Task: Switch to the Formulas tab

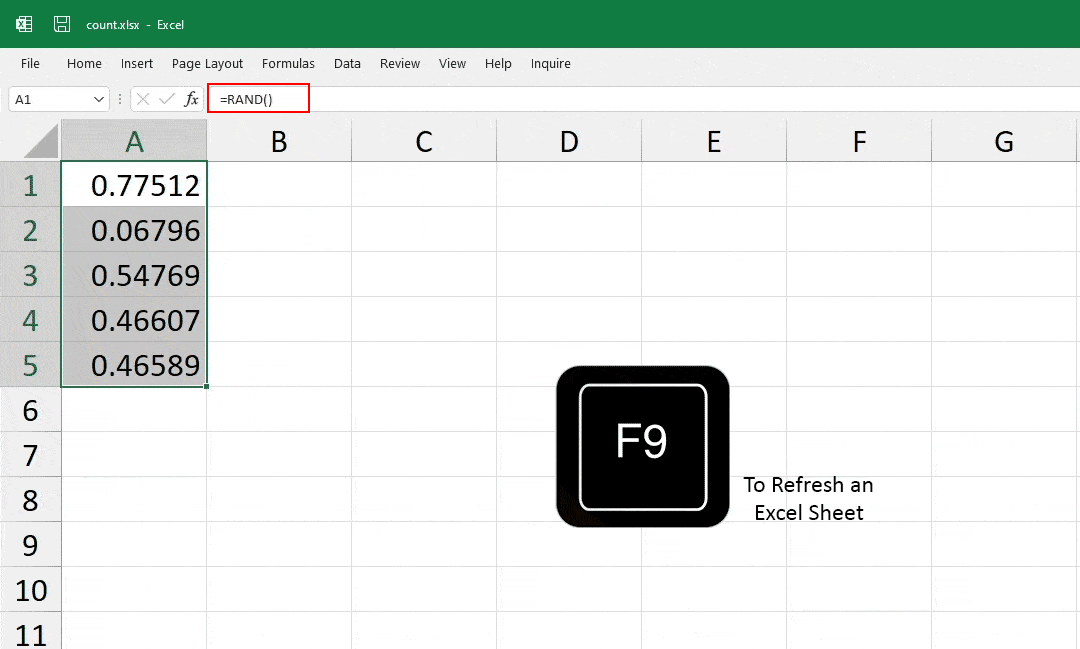Action: tap(288, 63)
